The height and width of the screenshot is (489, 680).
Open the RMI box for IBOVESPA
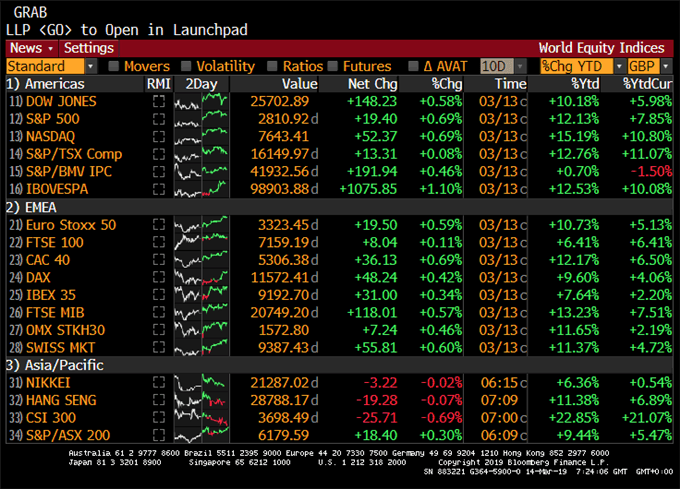[x=159, y=189]
